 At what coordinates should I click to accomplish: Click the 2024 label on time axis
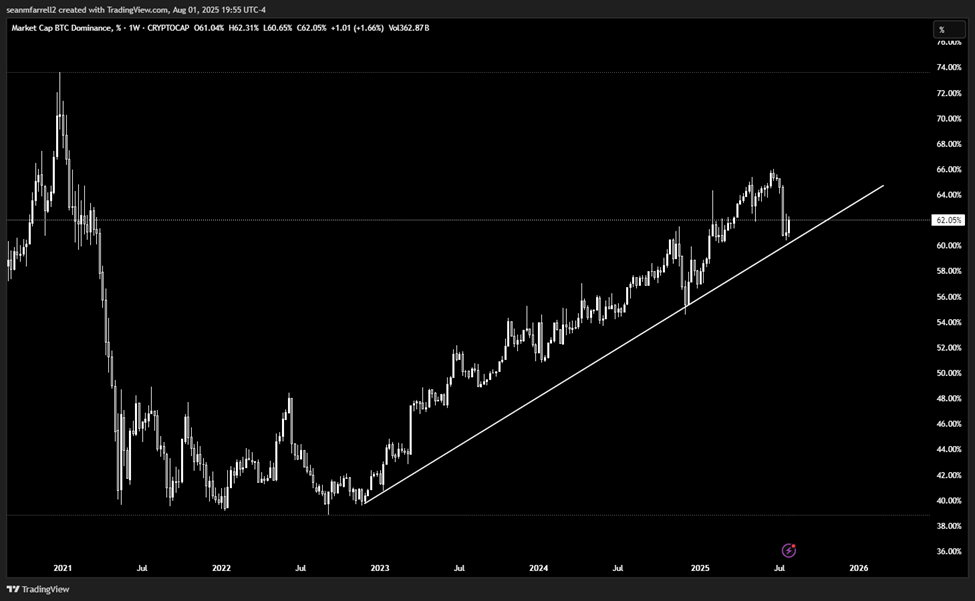pos(539,568)
